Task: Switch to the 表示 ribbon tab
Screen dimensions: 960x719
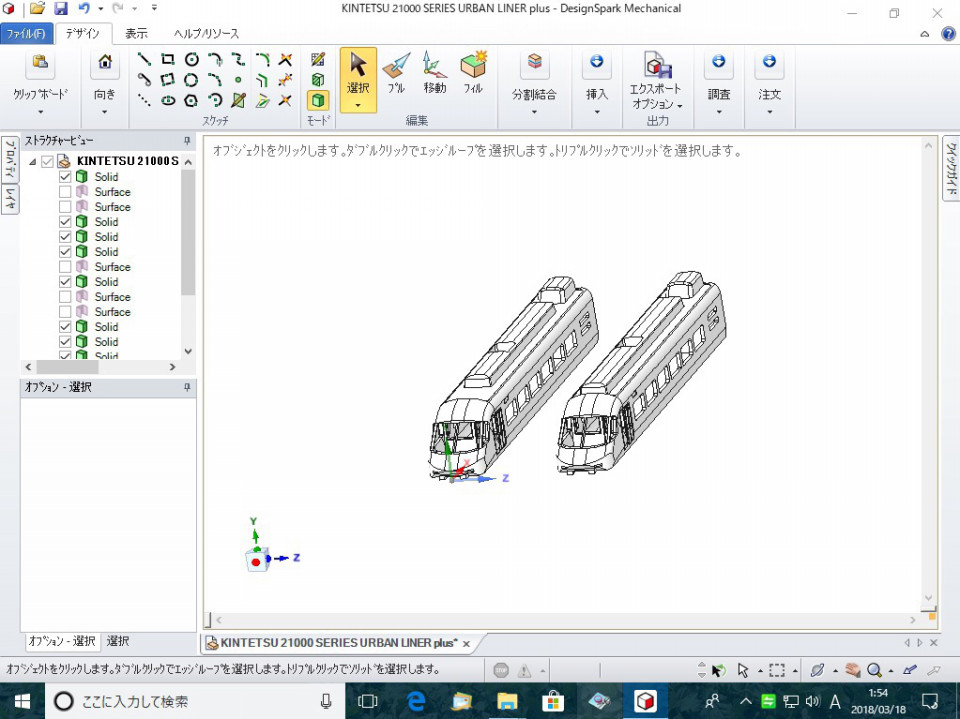Action: click(136, 34)
